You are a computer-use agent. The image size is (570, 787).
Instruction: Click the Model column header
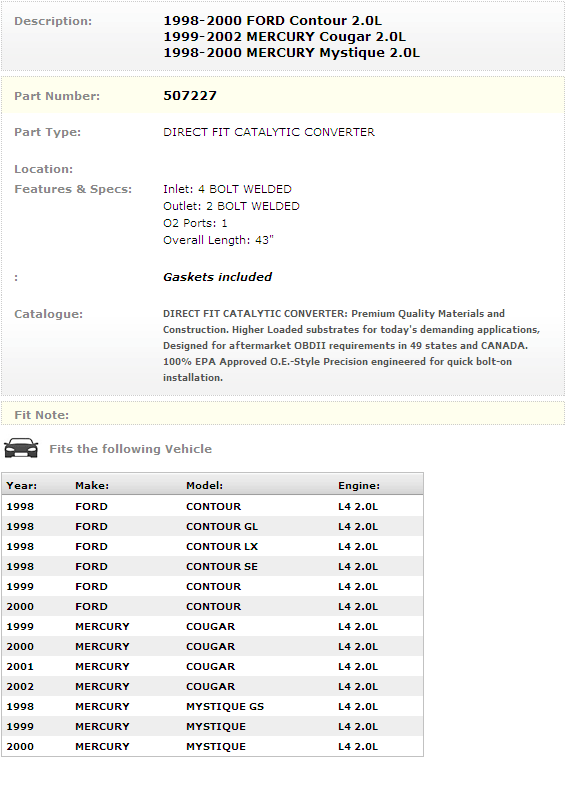204,485
